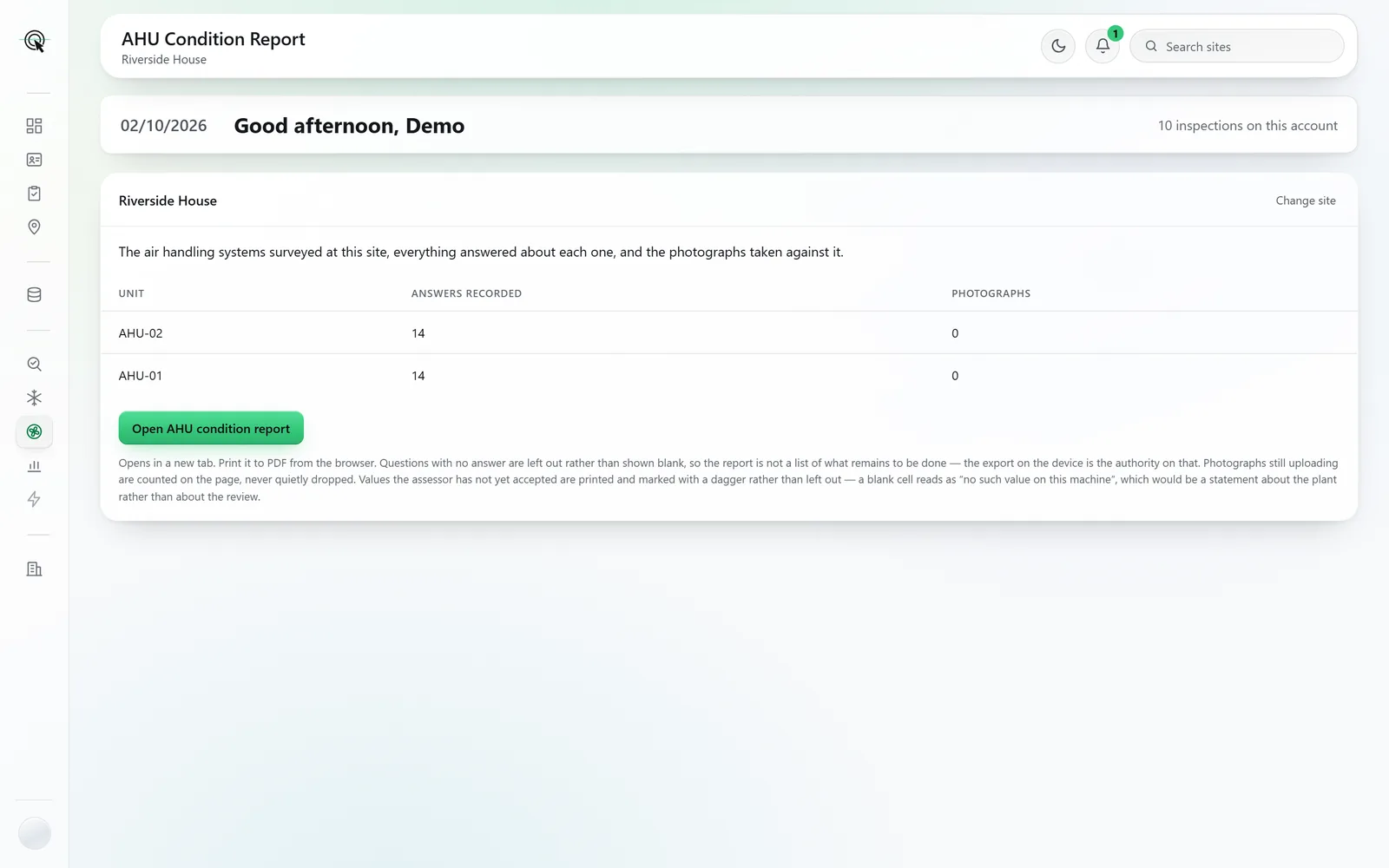Open the clipboard checklist sidebar icon
This screenshot has height=868, width=1389.
point(34,194)
